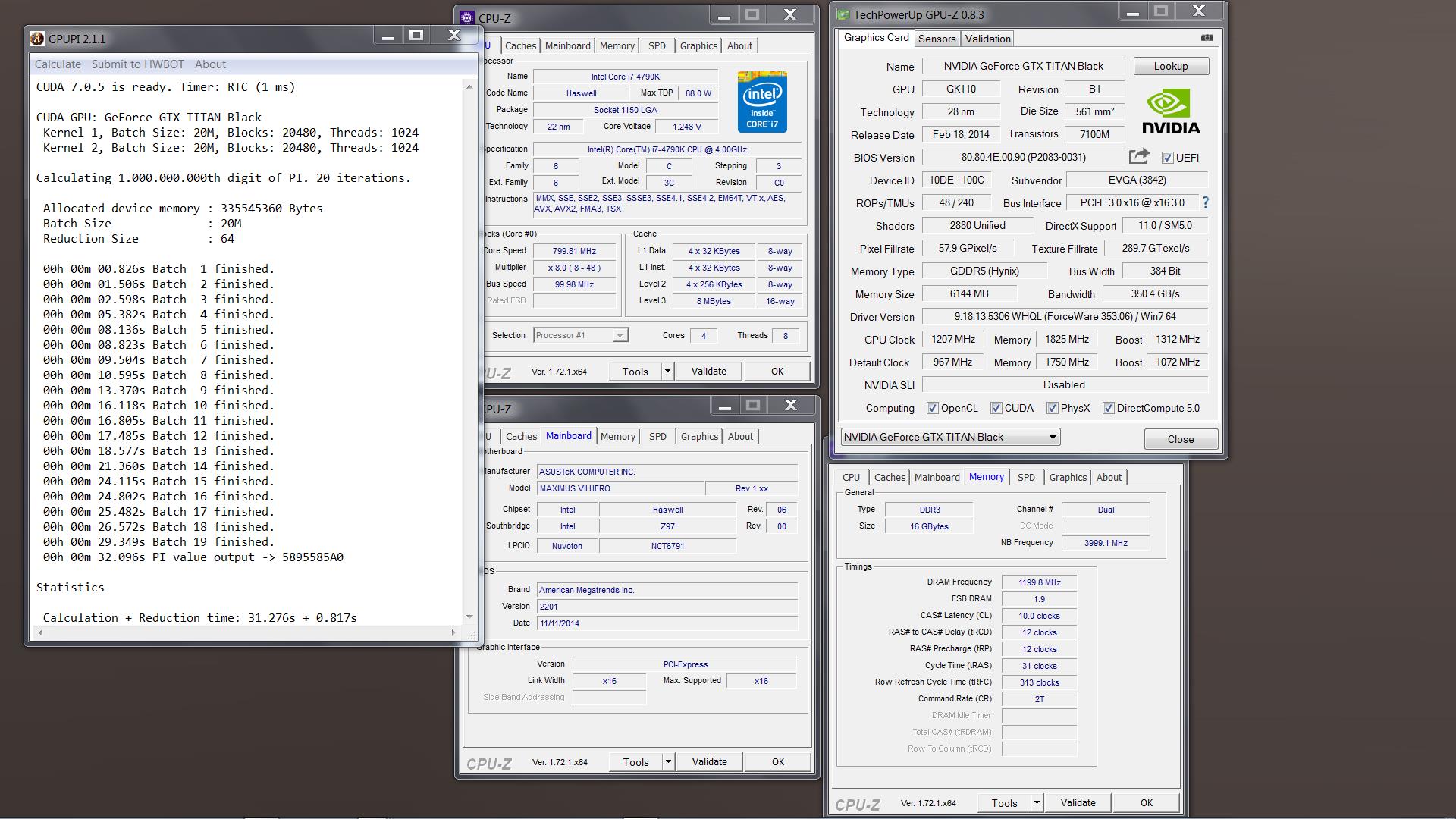Open Graphics tab in Memory CPU-Z window
The image size is (1456, 819).
1068,477
